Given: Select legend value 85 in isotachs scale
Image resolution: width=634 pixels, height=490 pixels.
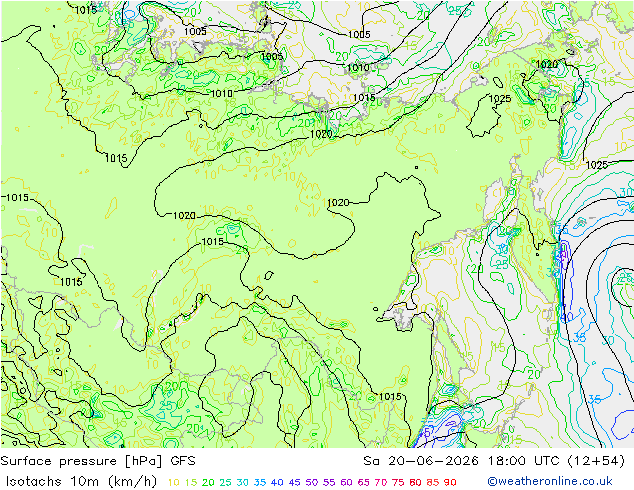Looking at the screenshot, I should [433, 482].
